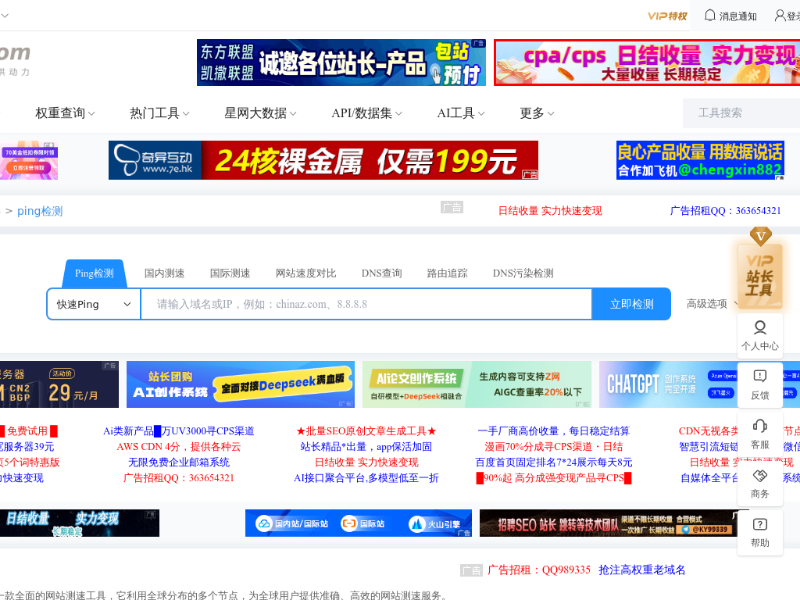
Task: Switch to the 国内测速 tab
Action: point(164,273)
